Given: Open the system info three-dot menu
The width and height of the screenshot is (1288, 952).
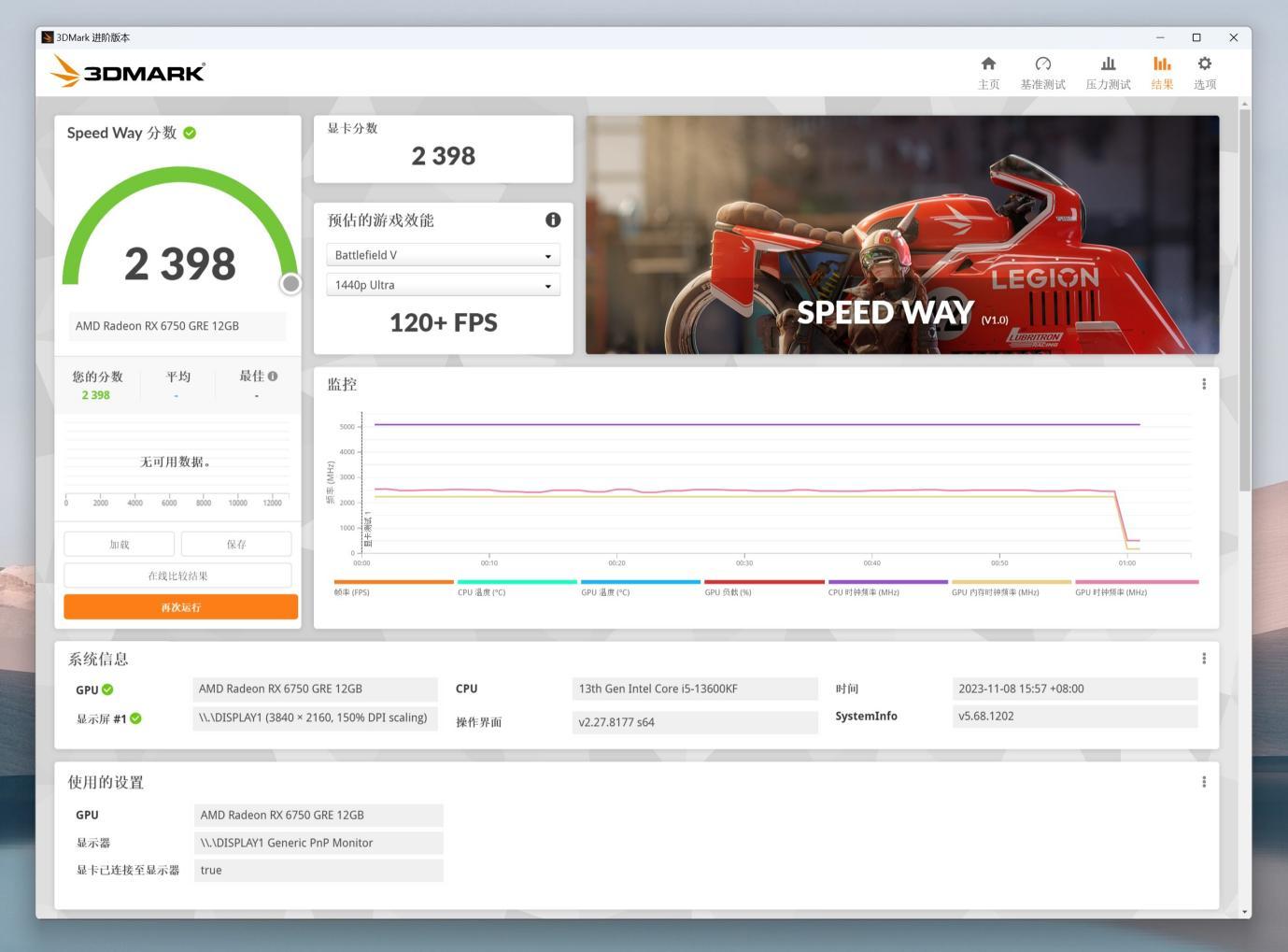Looking at the screenshot, I should click(1204, 659).
